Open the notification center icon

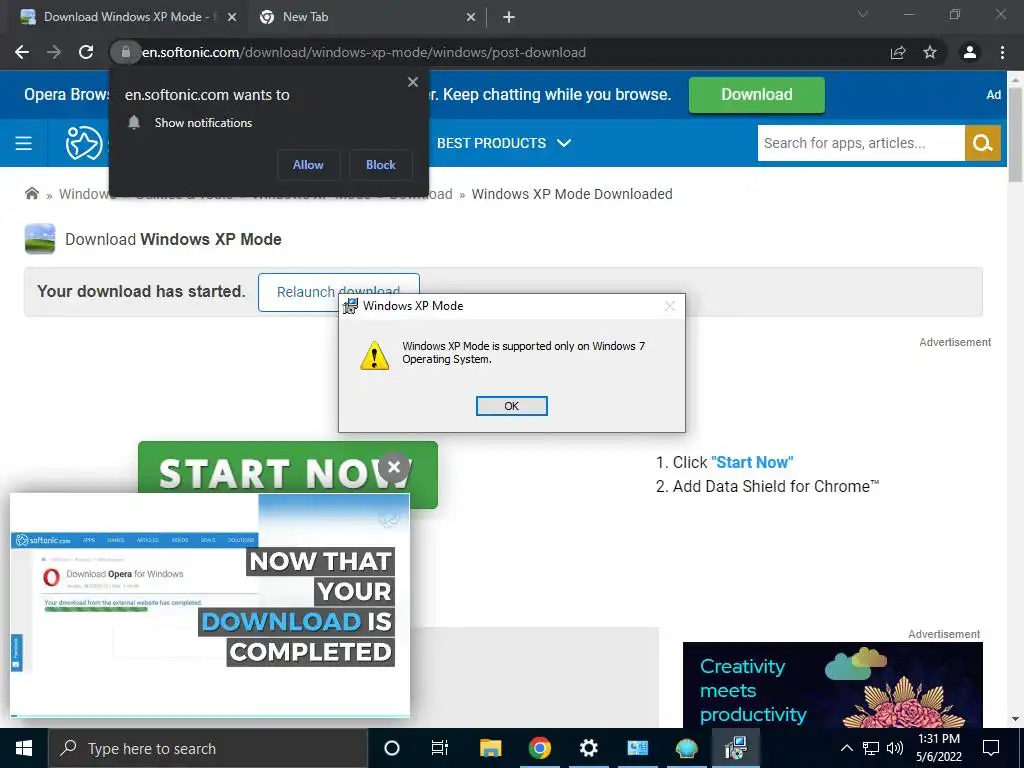(991, 748)
